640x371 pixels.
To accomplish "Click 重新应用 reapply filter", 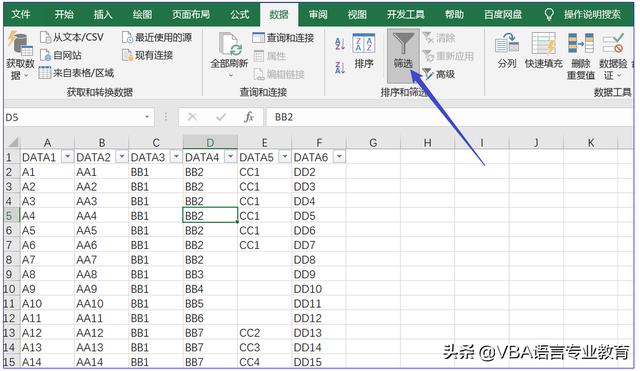I will (x=448, y=56).
